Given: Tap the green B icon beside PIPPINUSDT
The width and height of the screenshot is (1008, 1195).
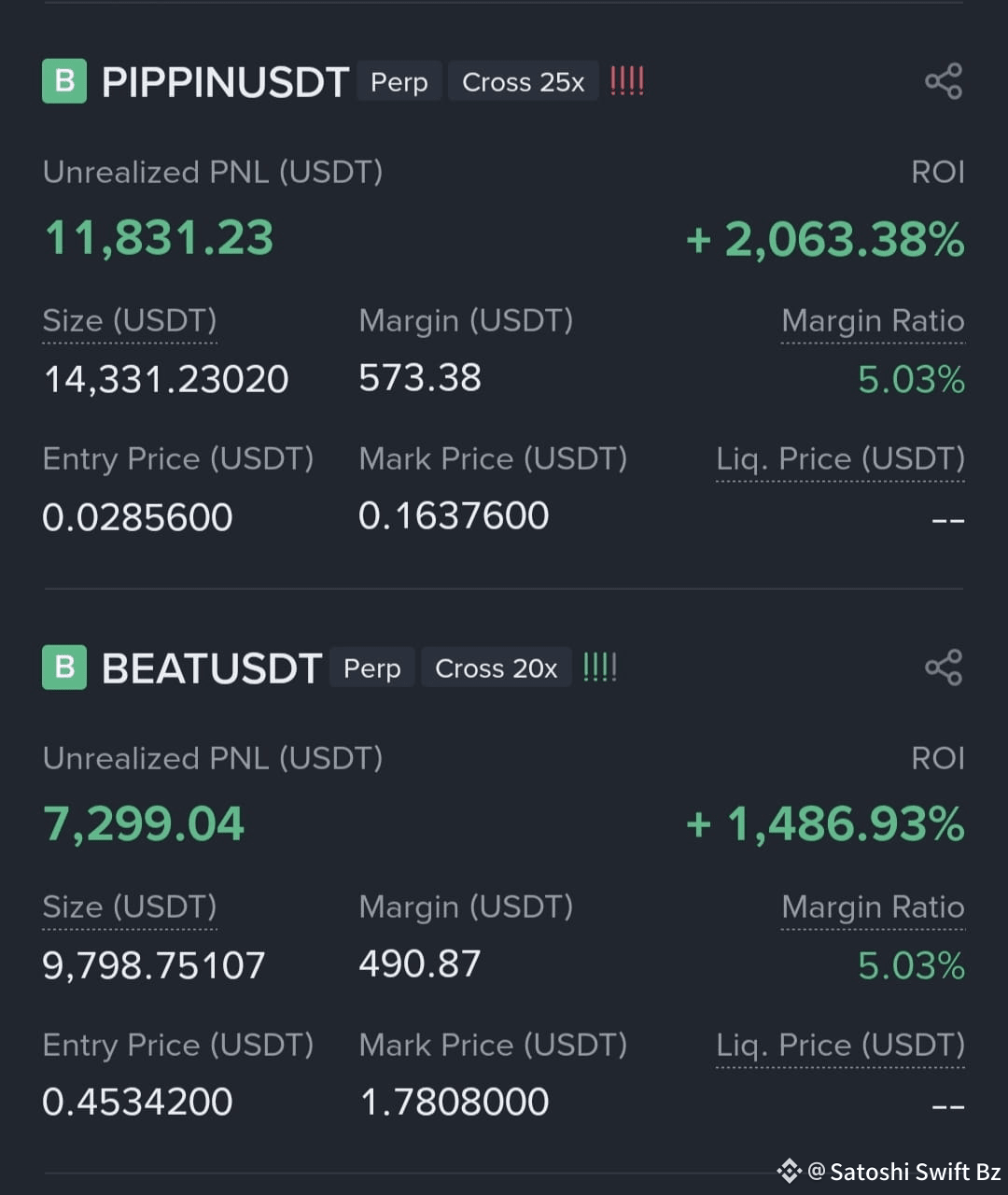Looking at the screenshot, I should tap(64, 81).
